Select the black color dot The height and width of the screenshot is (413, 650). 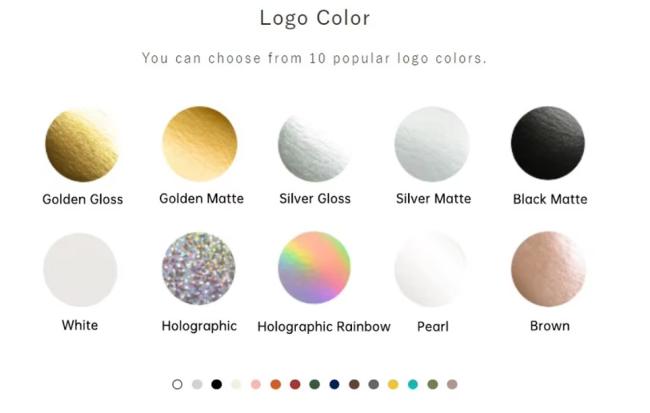(x=216, y=384)
